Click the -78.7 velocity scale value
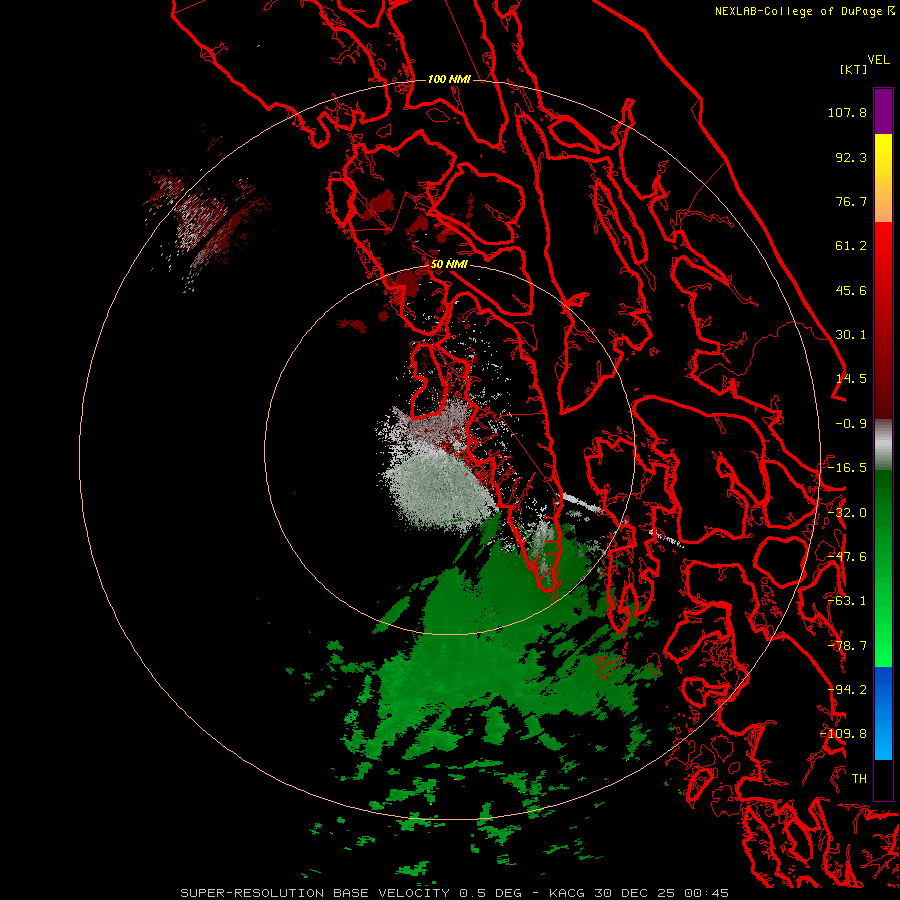This screenshot has height=900, width=900. 847,646
